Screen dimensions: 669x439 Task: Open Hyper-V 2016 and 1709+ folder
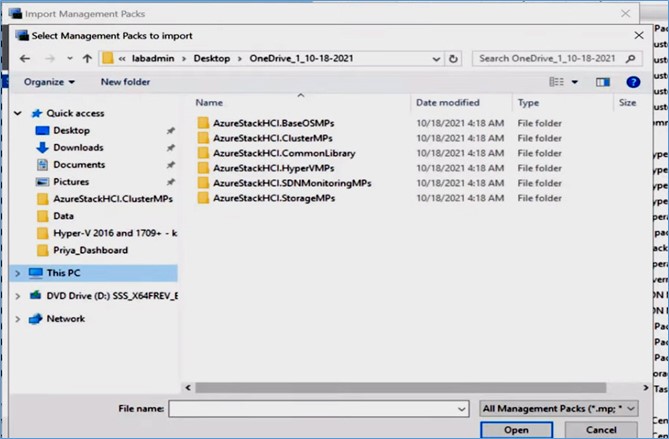(115, 233)
